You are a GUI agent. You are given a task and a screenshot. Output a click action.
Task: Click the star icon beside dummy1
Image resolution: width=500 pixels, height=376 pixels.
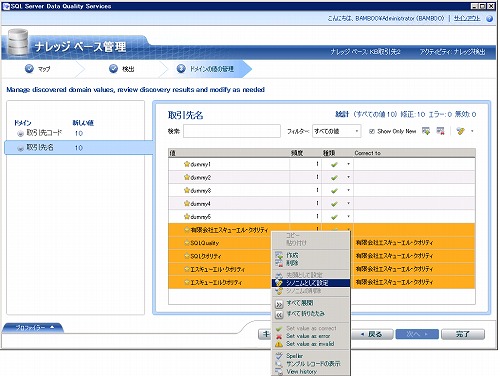click(x=187, y=164)
